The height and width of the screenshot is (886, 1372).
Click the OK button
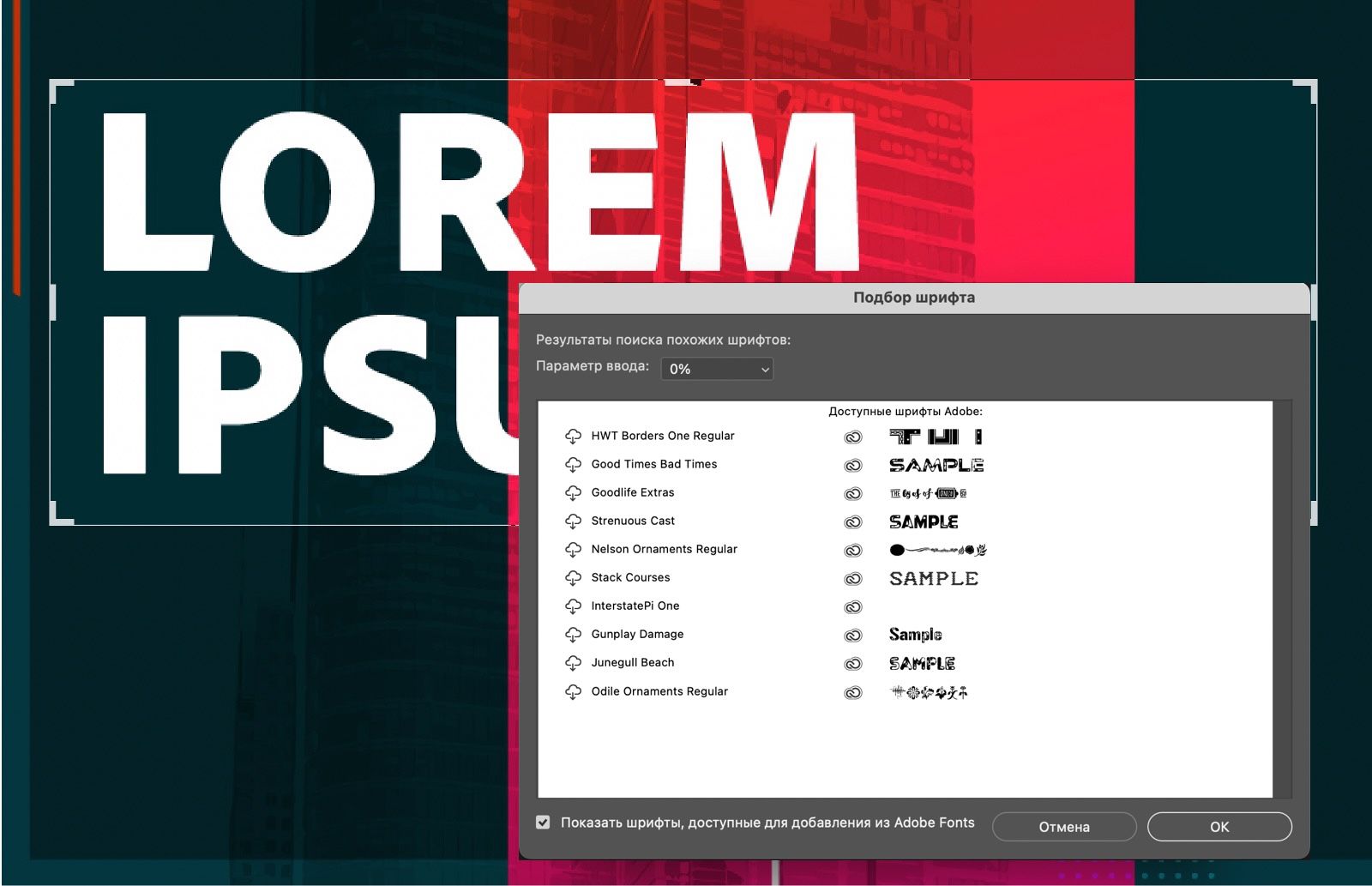1219,827
